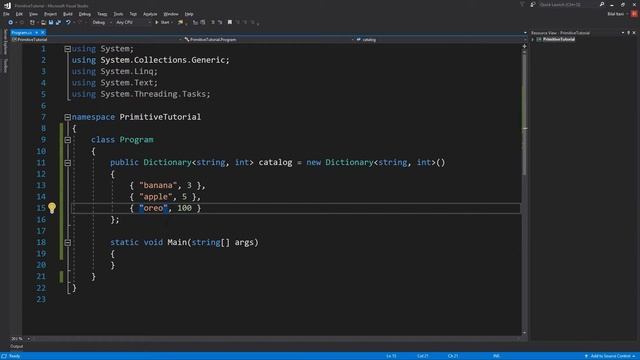This screenshot has height=360, width=640.
Task: Open the Debug menu
Action: [84, 14]
